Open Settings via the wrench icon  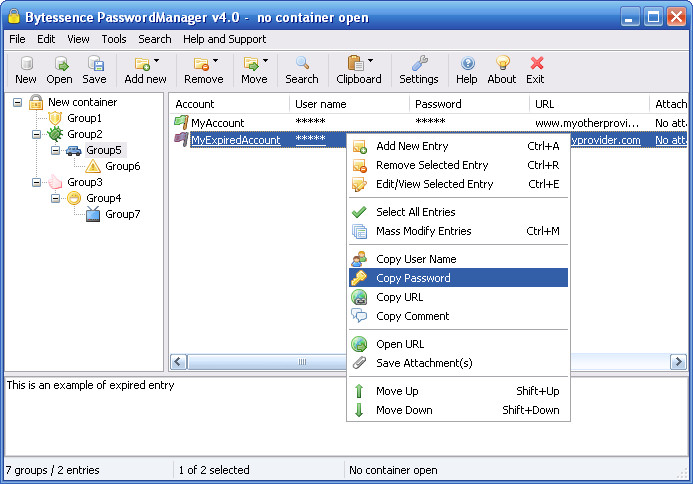pyautogui.click(x=419, y=63)
